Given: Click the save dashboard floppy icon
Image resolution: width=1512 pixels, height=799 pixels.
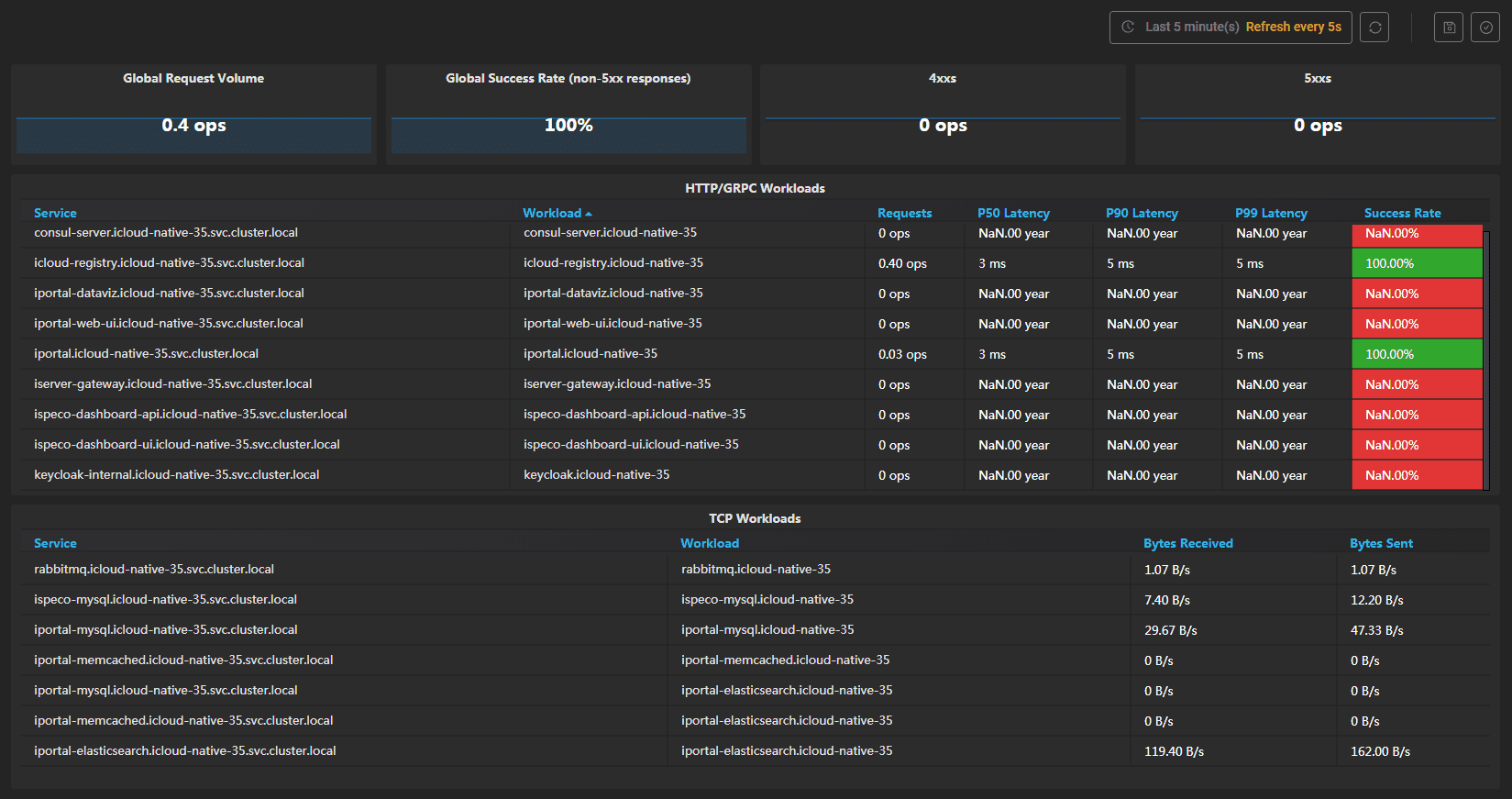Looking at the screenshot, I should pos(1449,28).
